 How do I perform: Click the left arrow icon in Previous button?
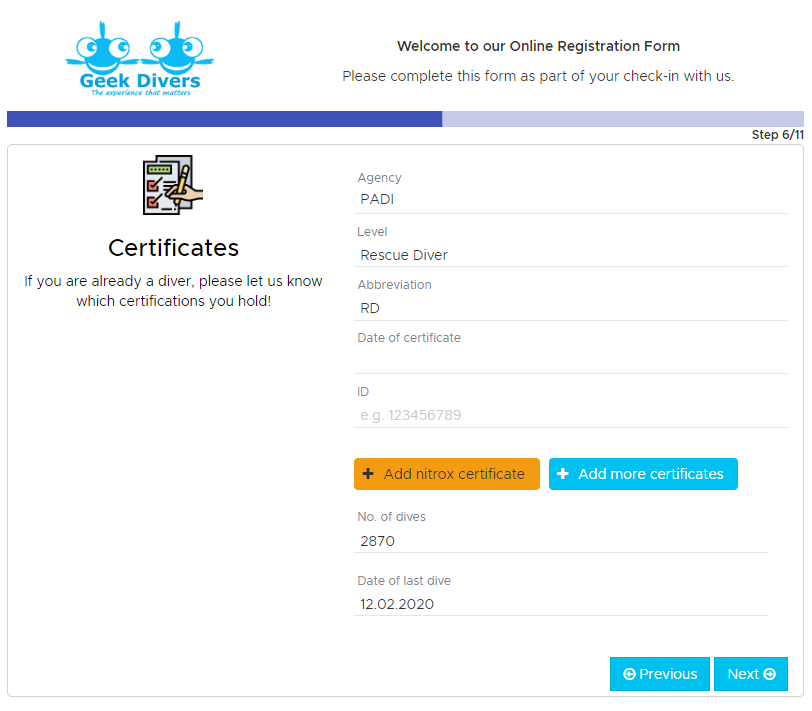[629, 674]
